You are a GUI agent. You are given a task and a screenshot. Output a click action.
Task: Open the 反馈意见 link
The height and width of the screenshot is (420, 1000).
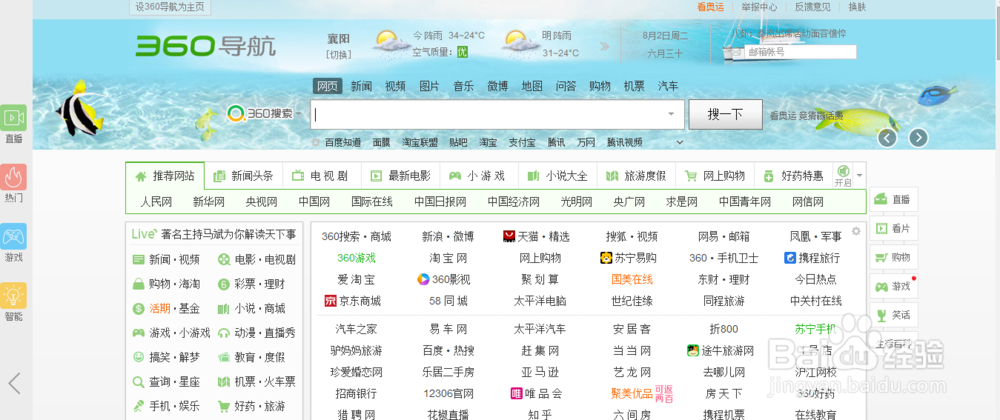(x=812, y=7)
